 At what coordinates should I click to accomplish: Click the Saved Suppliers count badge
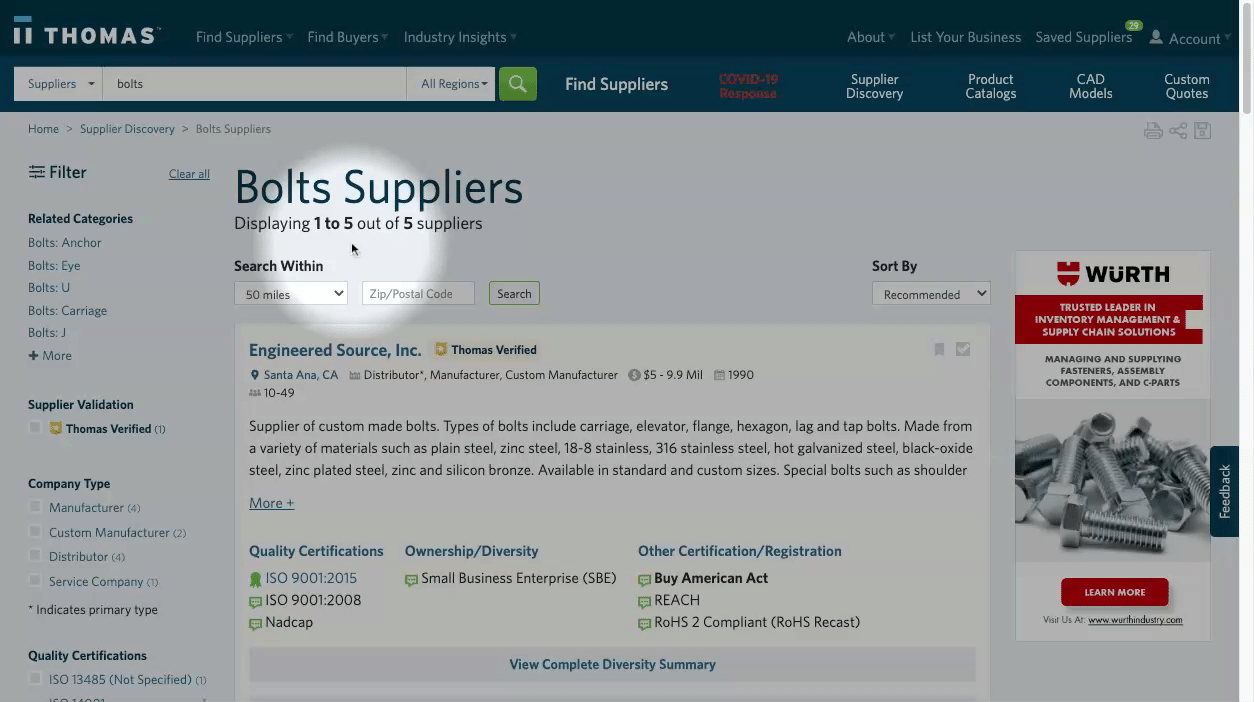pyautogui.click(x=1133, y=25)
